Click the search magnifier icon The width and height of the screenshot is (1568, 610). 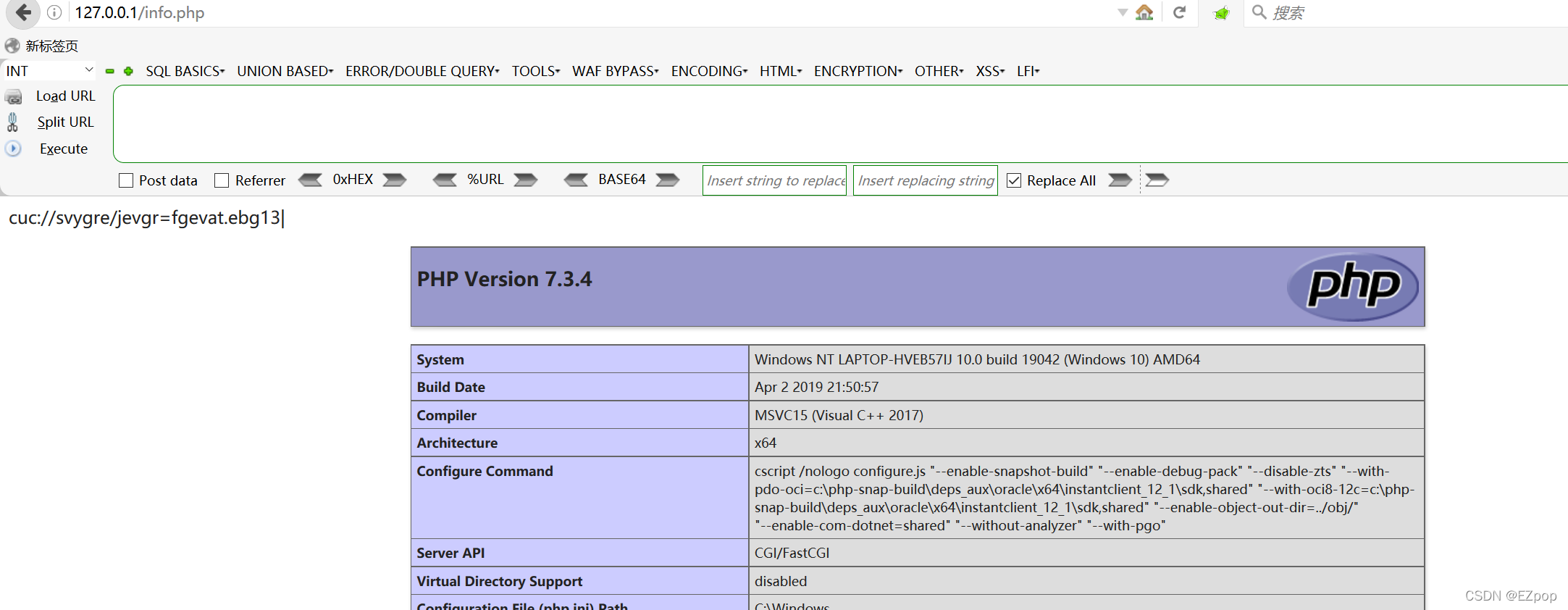[x=1259, y=12]
